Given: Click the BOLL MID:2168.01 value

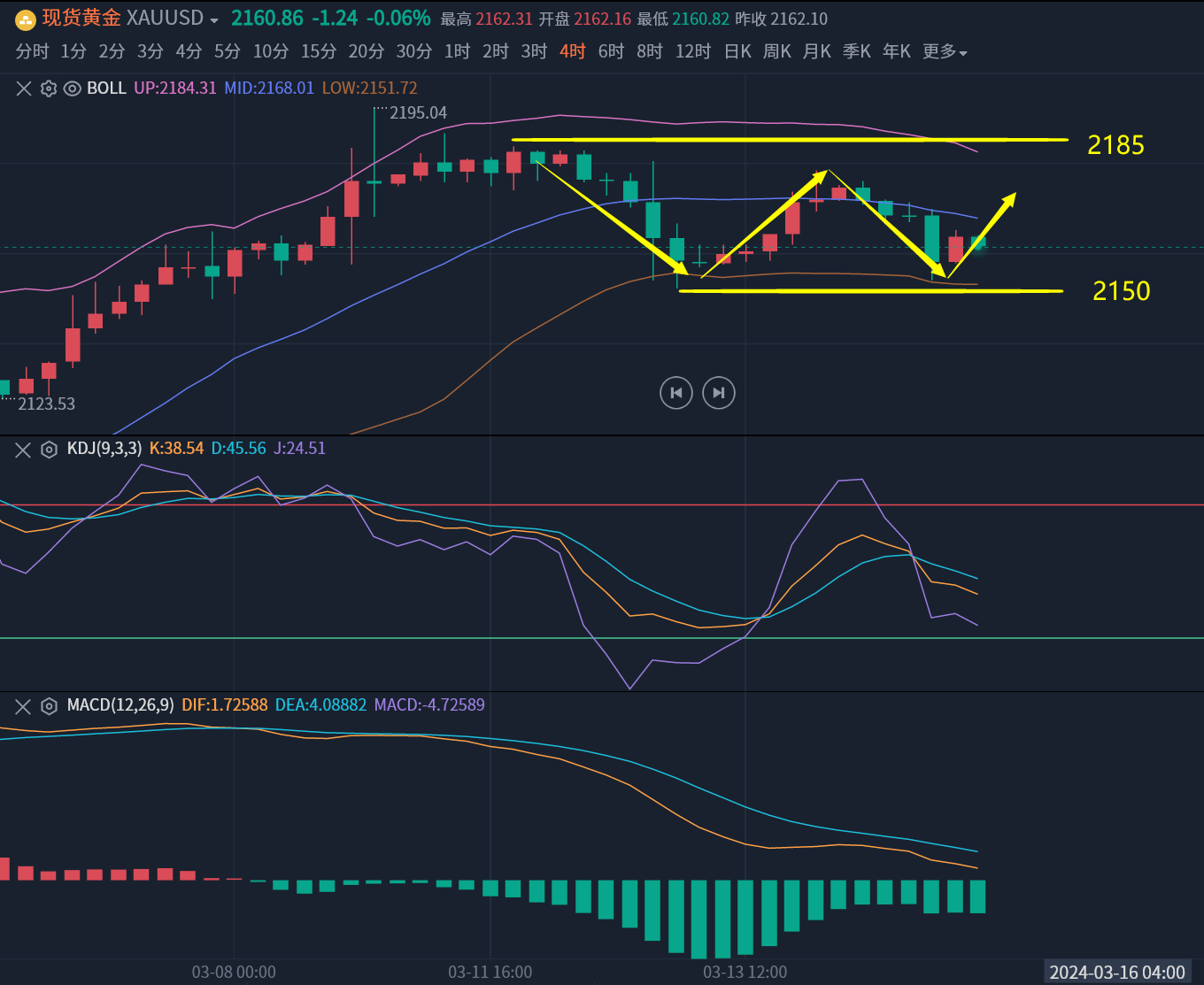Looking at the screenshot, I should pyautogui.click(x=269, y=88).
